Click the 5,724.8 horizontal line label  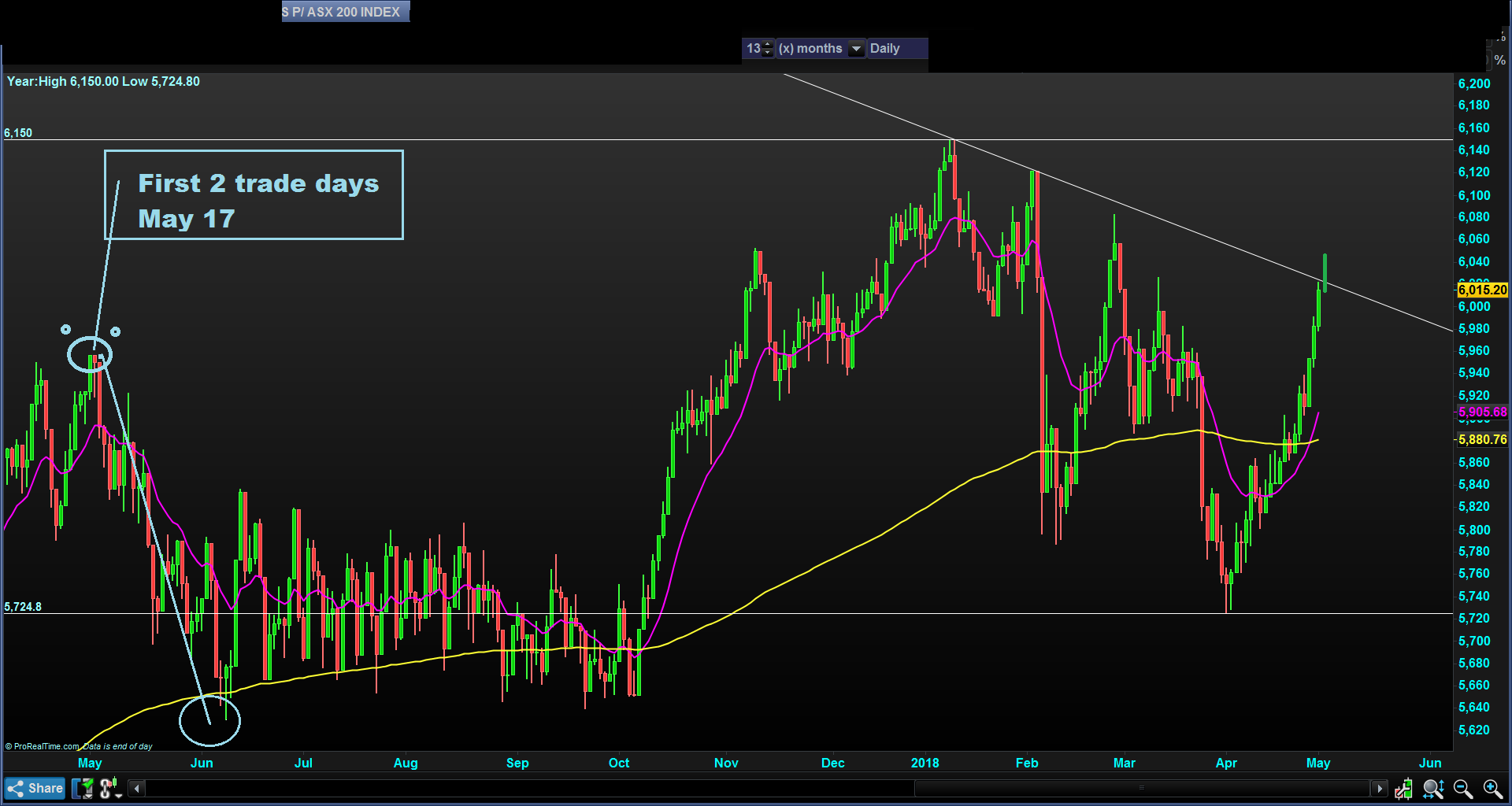pos(23,606)
